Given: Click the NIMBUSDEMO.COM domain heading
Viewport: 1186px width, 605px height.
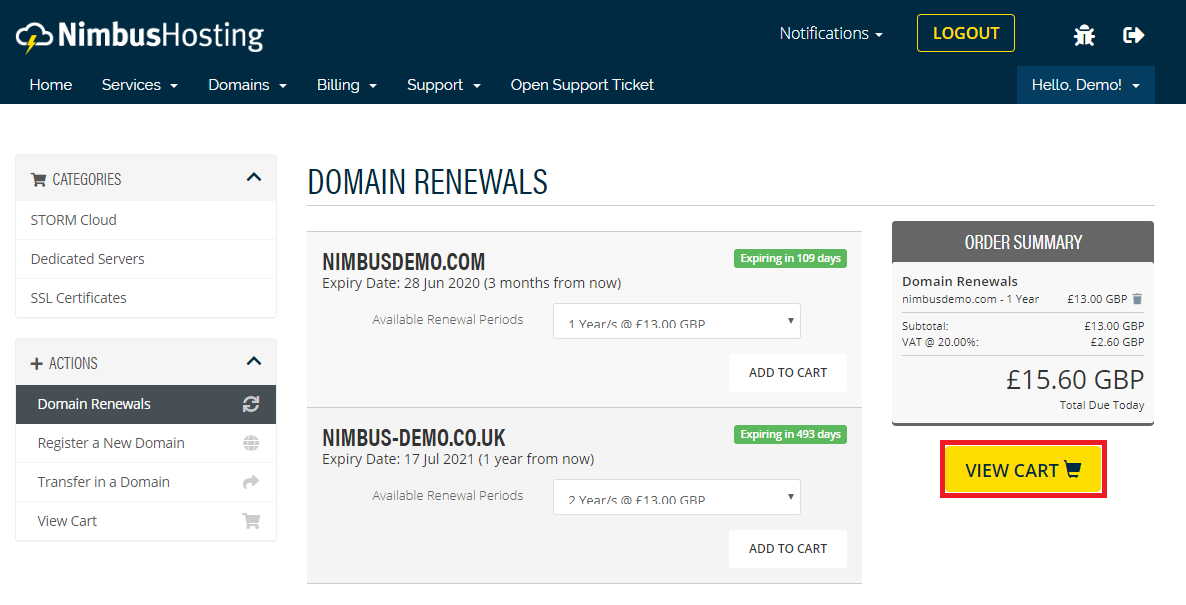Looking at the screenshot, I should tap(403, 262).
